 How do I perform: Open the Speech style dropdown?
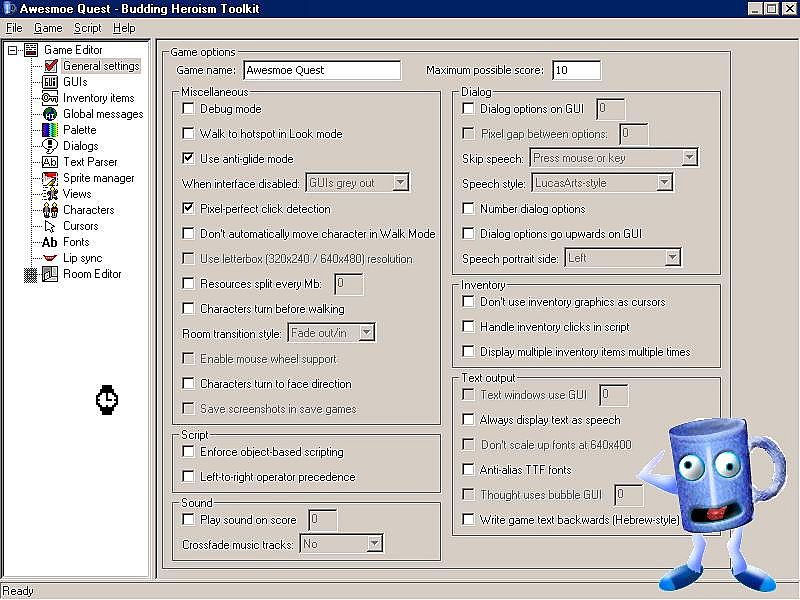pos(664,182)
